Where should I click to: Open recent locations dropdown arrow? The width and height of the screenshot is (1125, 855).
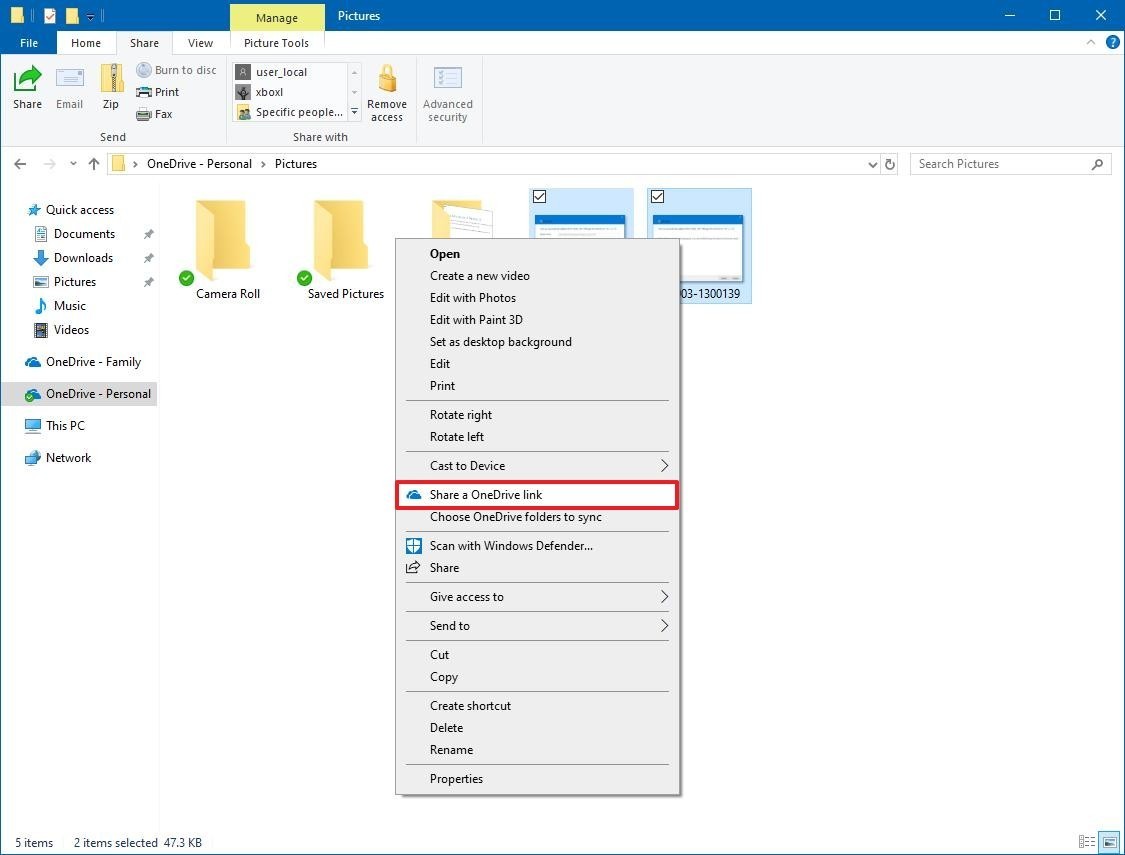(73, 164)
